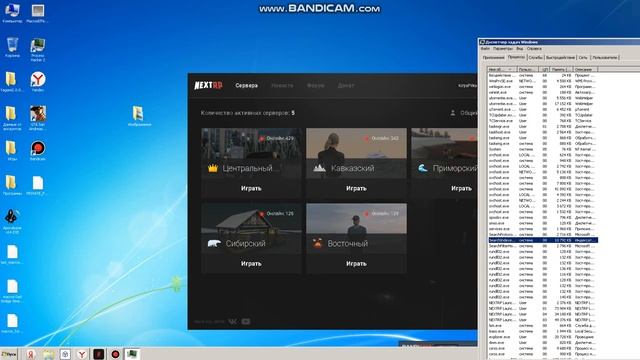
Task: Open the YouTube link icon in launcher footer
Action: pyautogui.click(x=246, y=322)
